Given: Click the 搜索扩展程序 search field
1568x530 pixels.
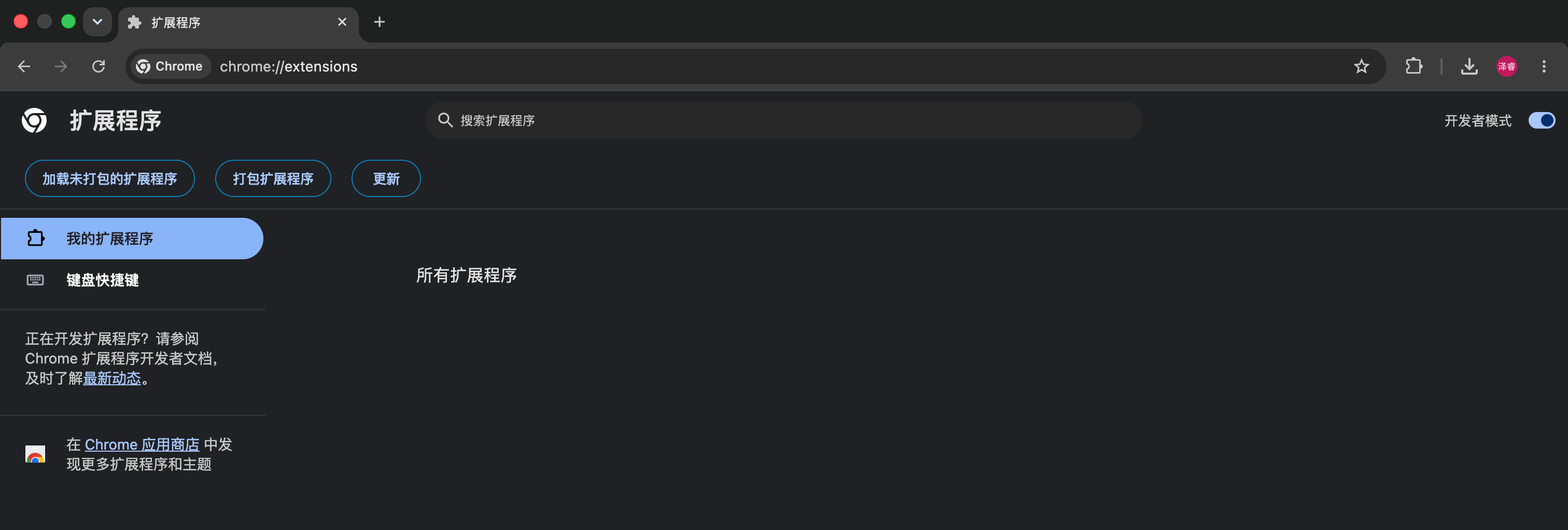Looking at the screenshot, I should pyautogui.click(x=783, y=120).
